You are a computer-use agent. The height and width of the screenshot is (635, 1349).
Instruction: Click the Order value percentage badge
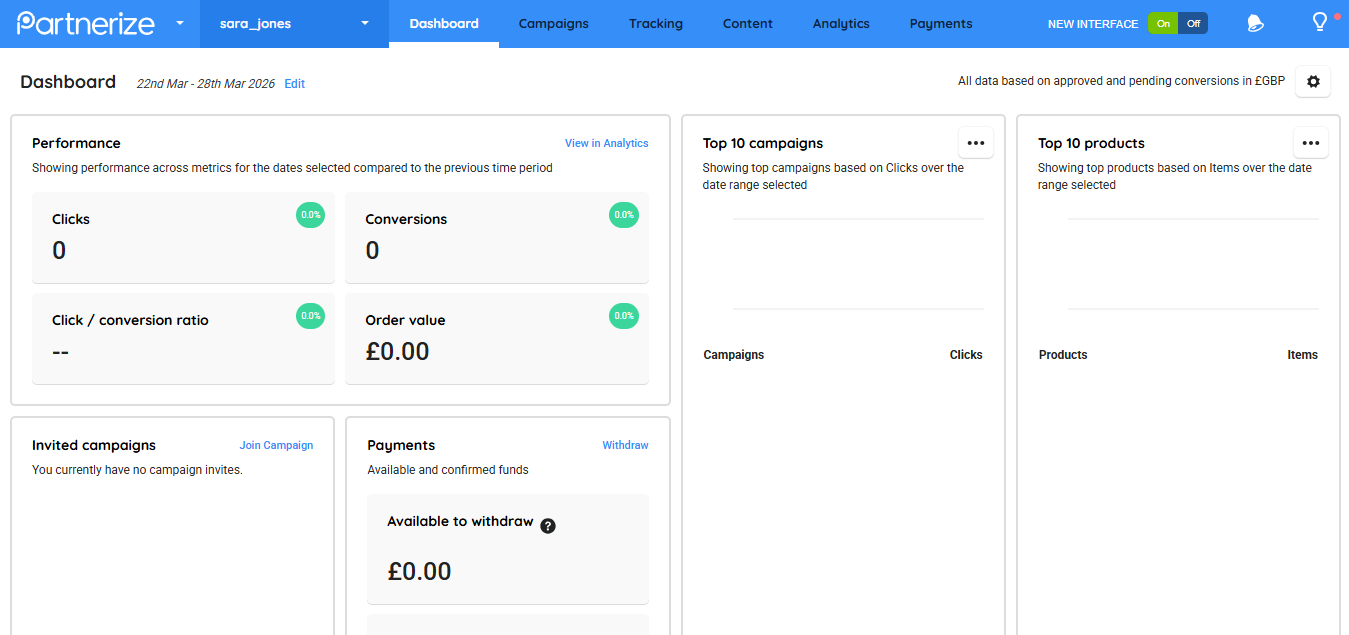click(x=624, y=315)
